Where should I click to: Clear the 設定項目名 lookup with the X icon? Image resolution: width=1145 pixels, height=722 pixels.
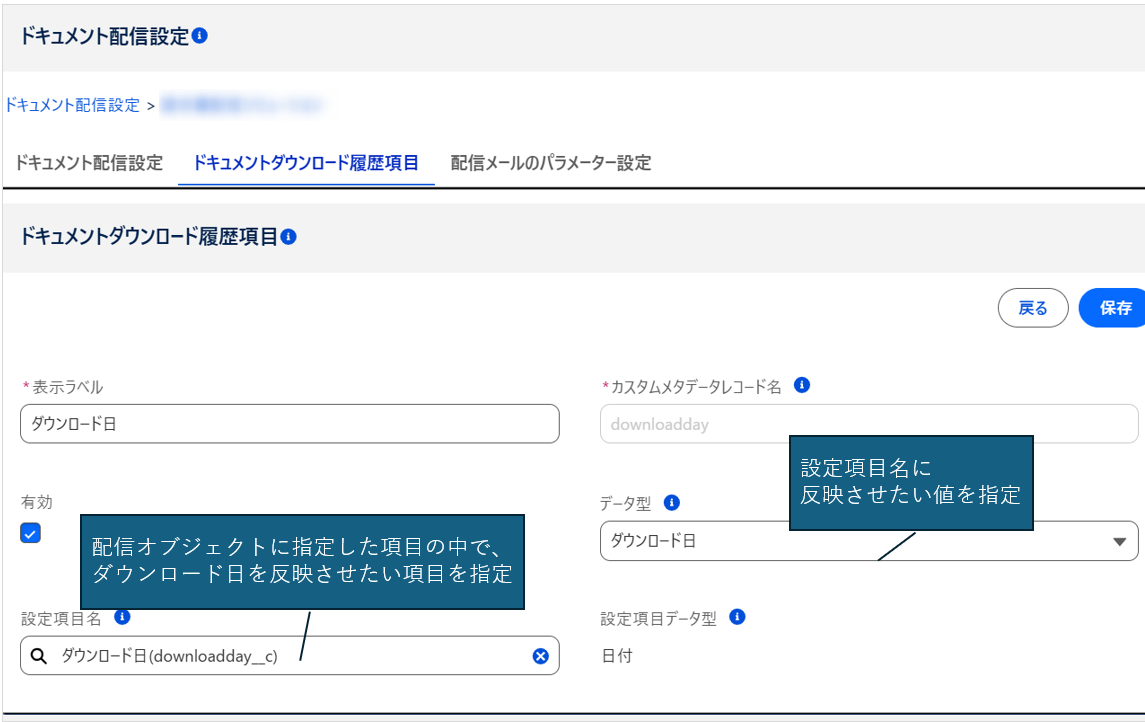click(540, 656)
